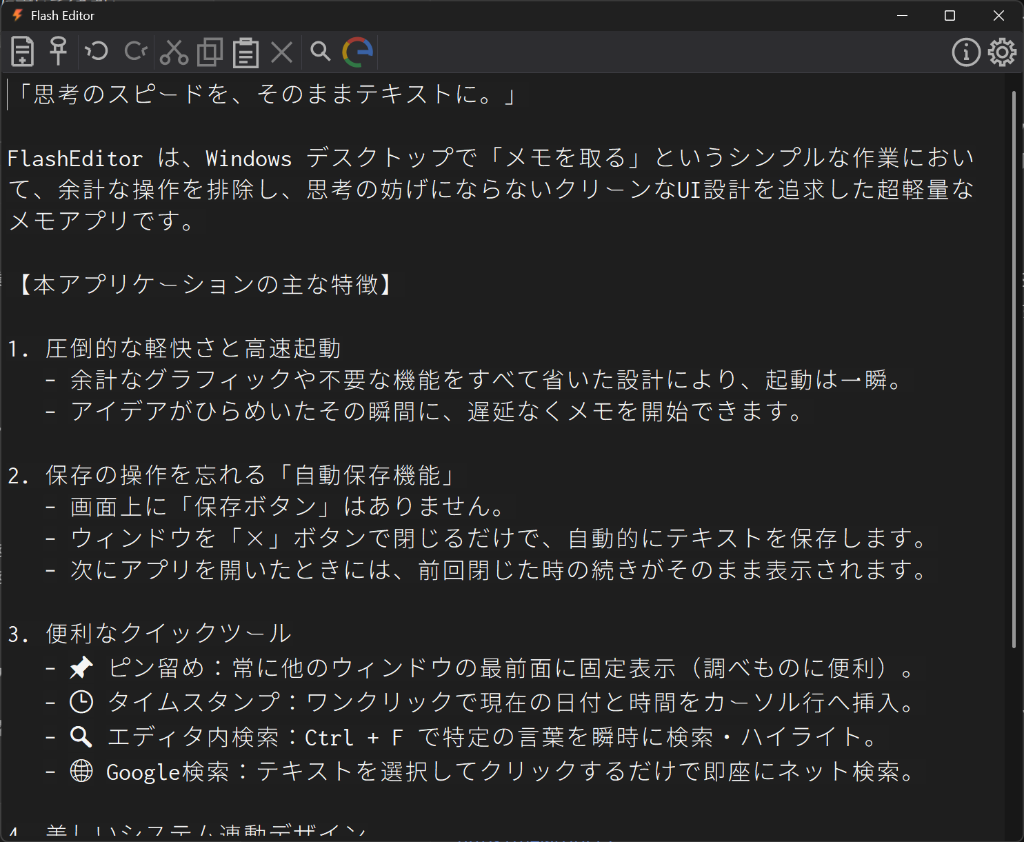The image size is (1024, 842).
Task: Click the text 'メモアプリです。'
Action: (x=101, y=221)
